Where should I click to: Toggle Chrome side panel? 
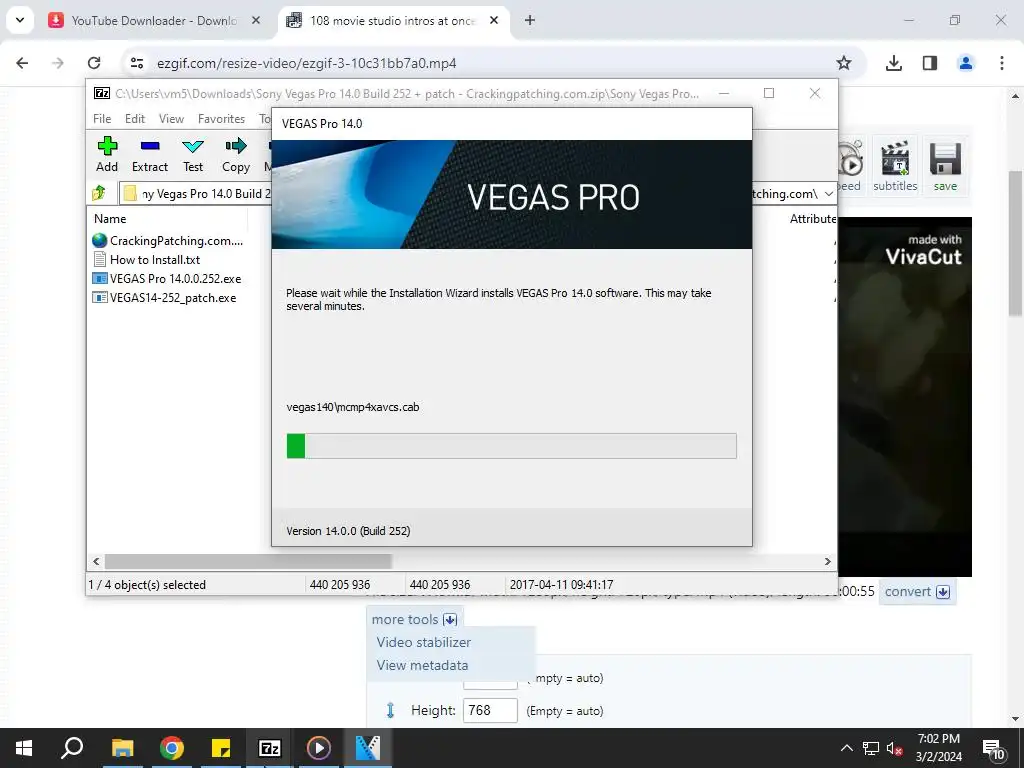[930, 63]
